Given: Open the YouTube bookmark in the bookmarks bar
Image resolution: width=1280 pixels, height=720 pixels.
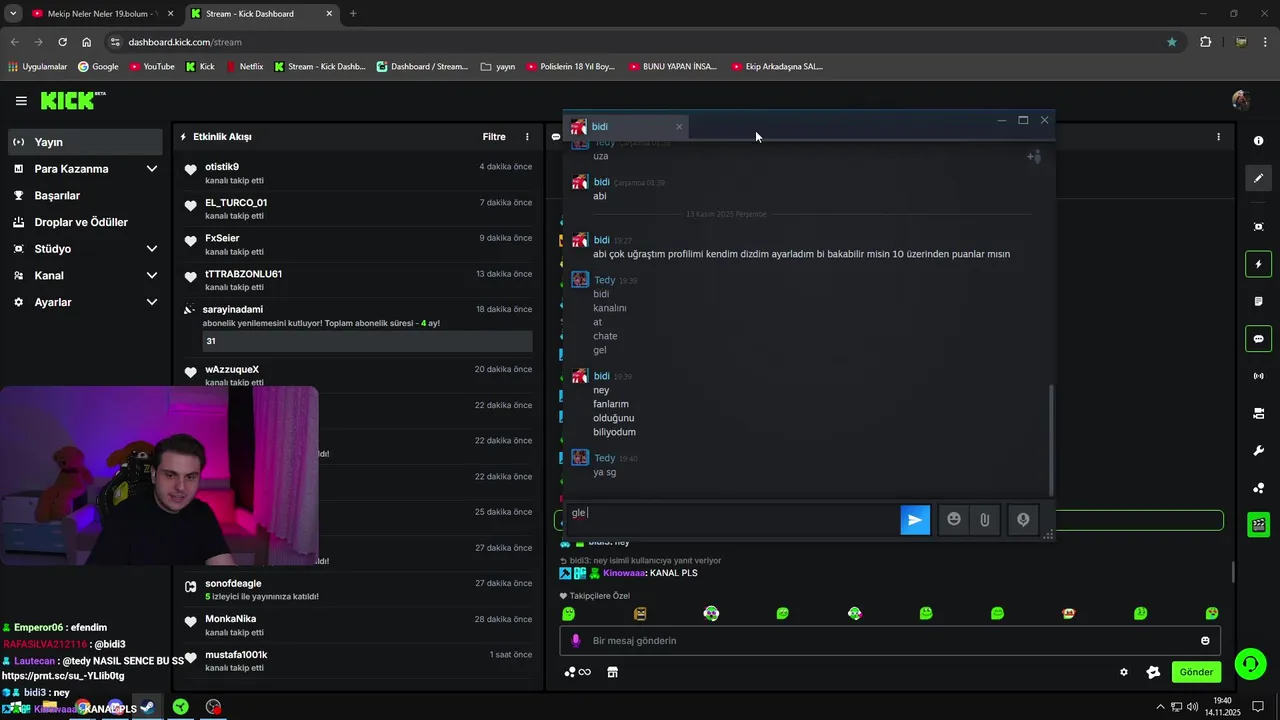Looking at the screenshot, I should (x=152, y=67).
